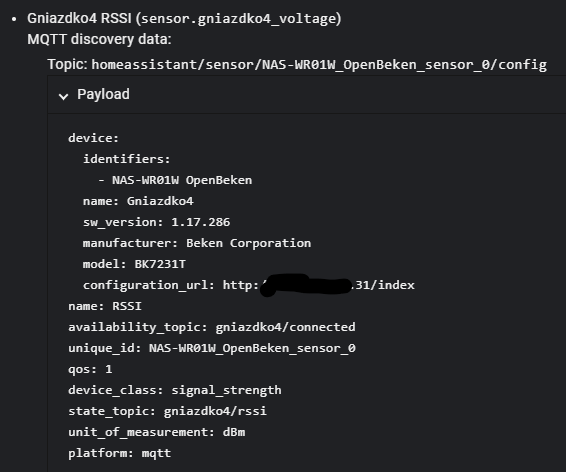Select the NAS-WR01W OpenBeken identifier entry
566x472 pixels.
(x=182, y=180)
